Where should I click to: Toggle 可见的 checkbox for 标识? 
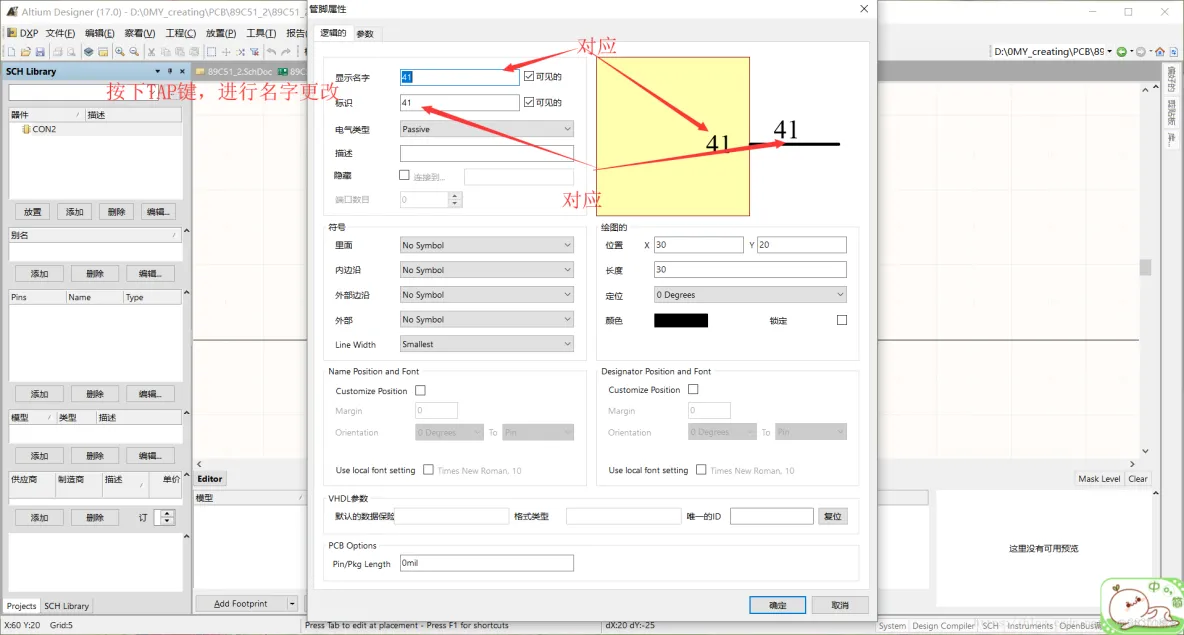529,102
